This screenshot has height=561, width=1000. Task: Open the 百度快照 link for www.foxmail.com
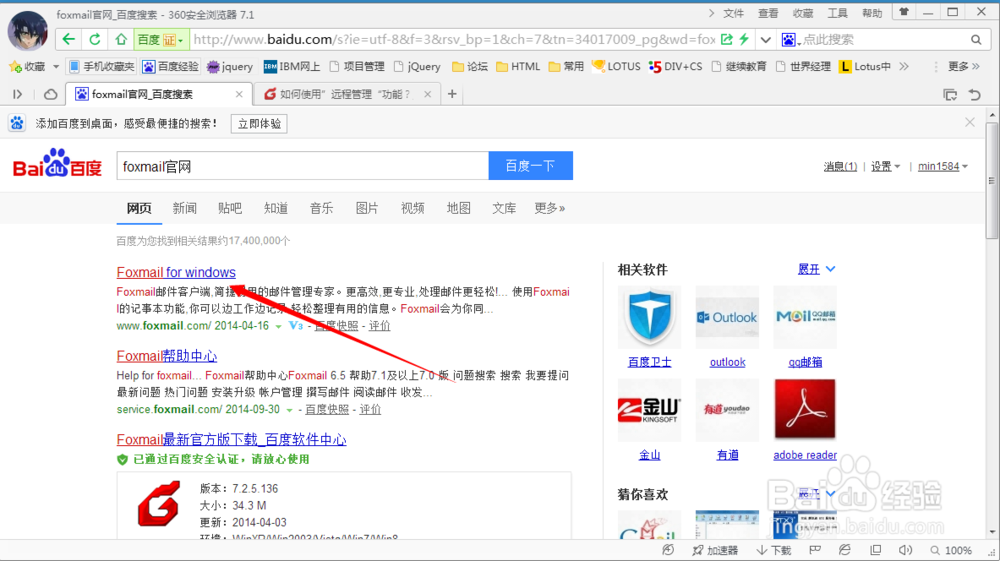pos(337,326)
